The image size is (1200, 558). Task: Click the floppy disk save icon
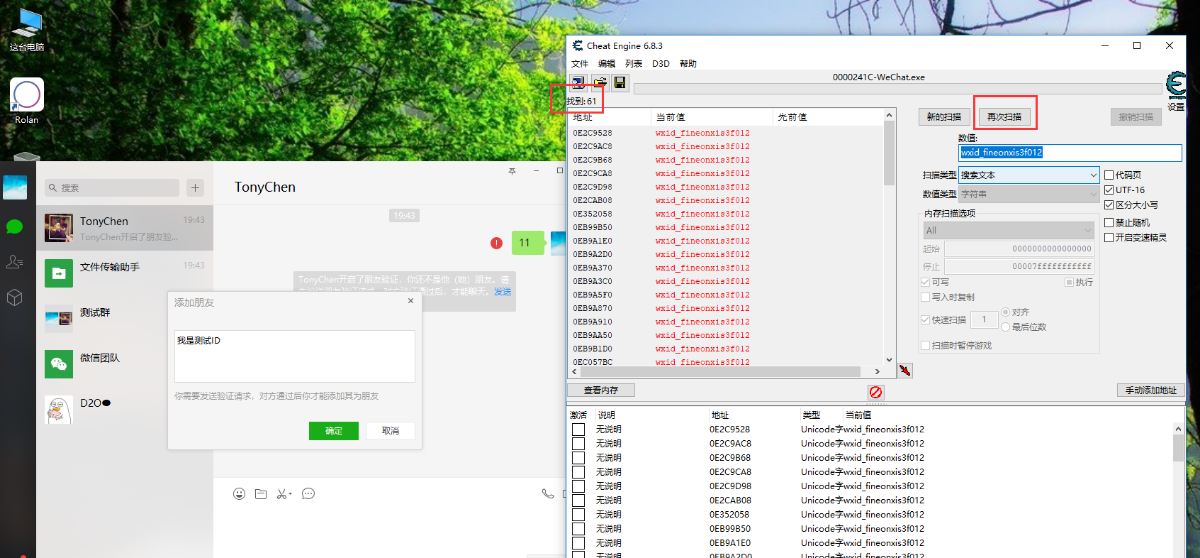[620, 82]
